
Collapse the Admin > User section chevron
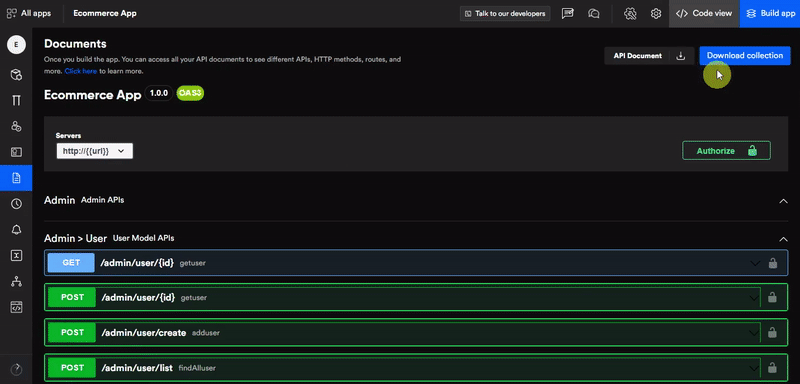click(783, 239)
